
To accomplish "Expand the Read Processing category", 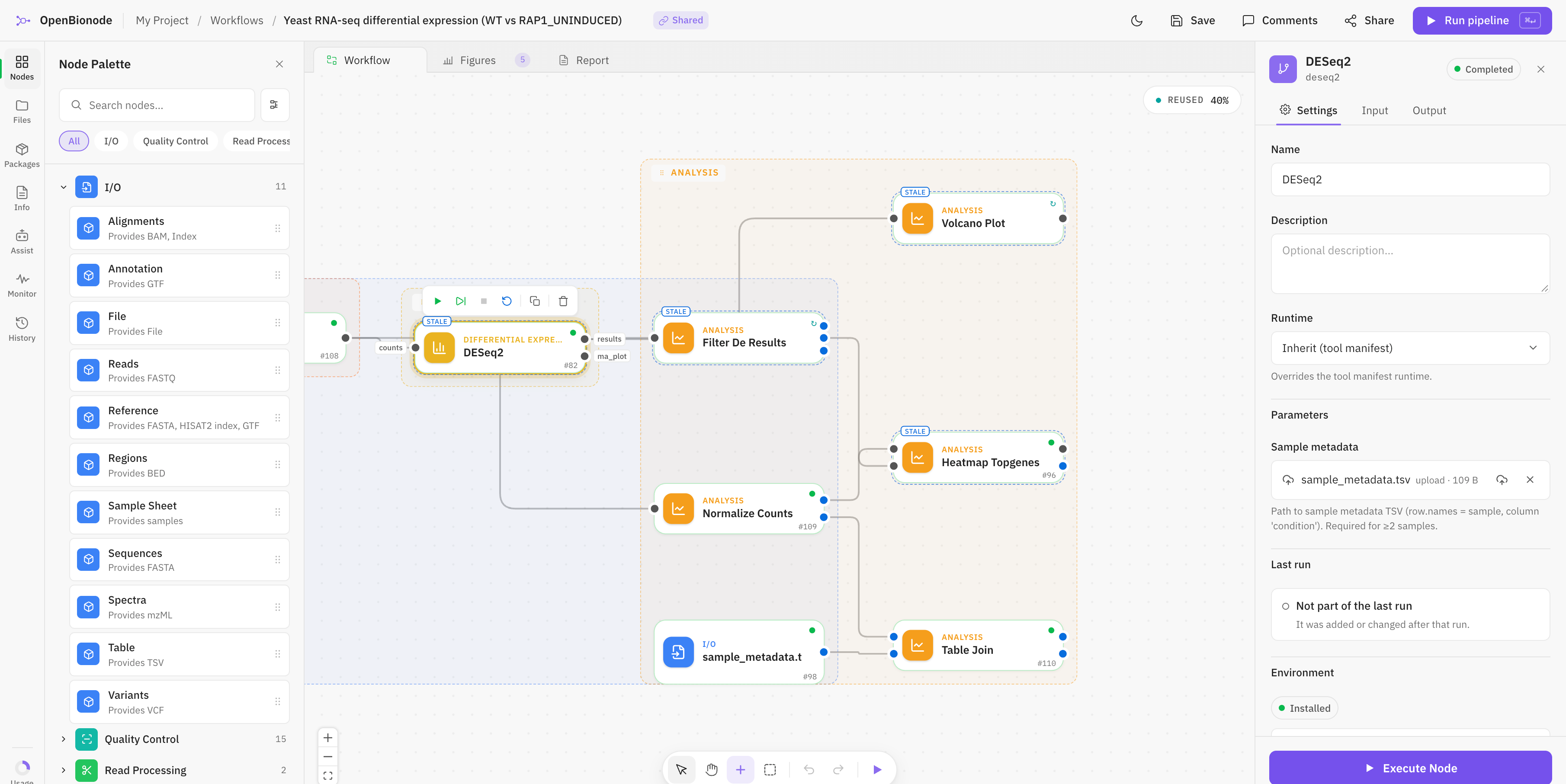I will click(x=63, y=770).
